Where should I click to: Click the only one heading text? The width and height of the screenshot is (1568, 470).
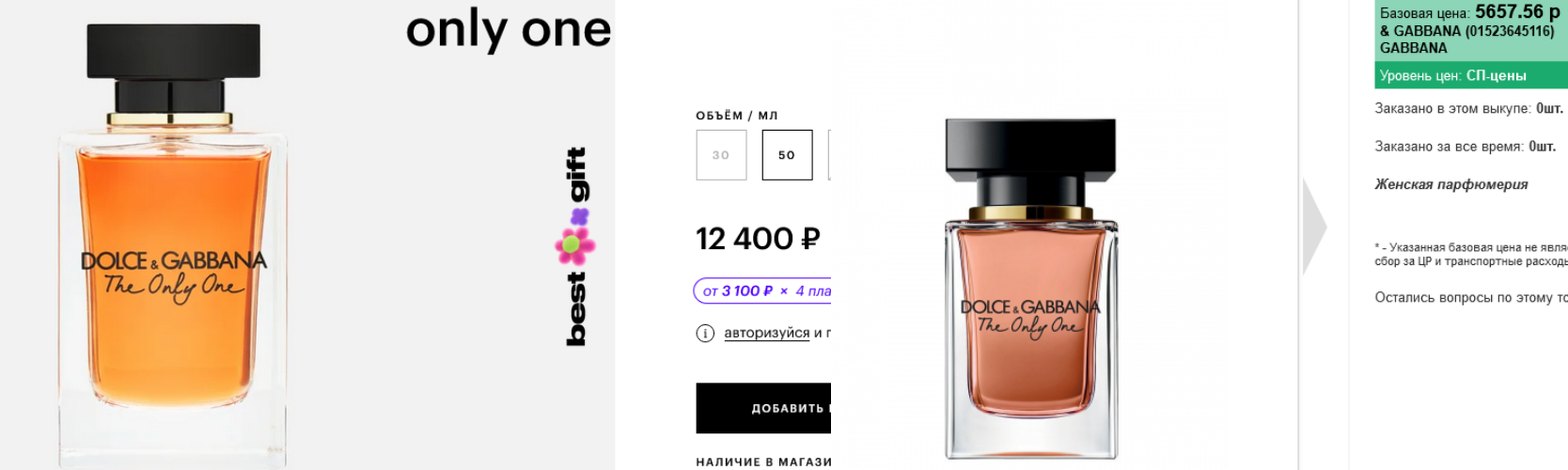[509, 30]
